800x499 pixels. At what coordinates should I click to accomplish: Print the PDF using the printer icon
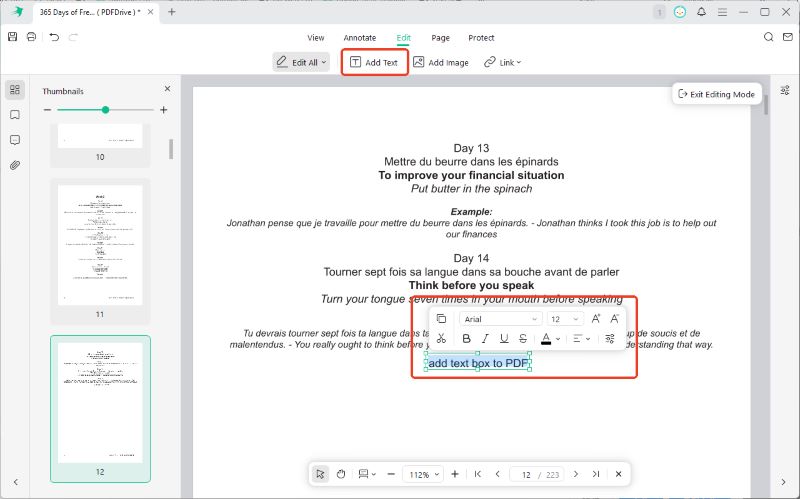[x=32, y=37]
